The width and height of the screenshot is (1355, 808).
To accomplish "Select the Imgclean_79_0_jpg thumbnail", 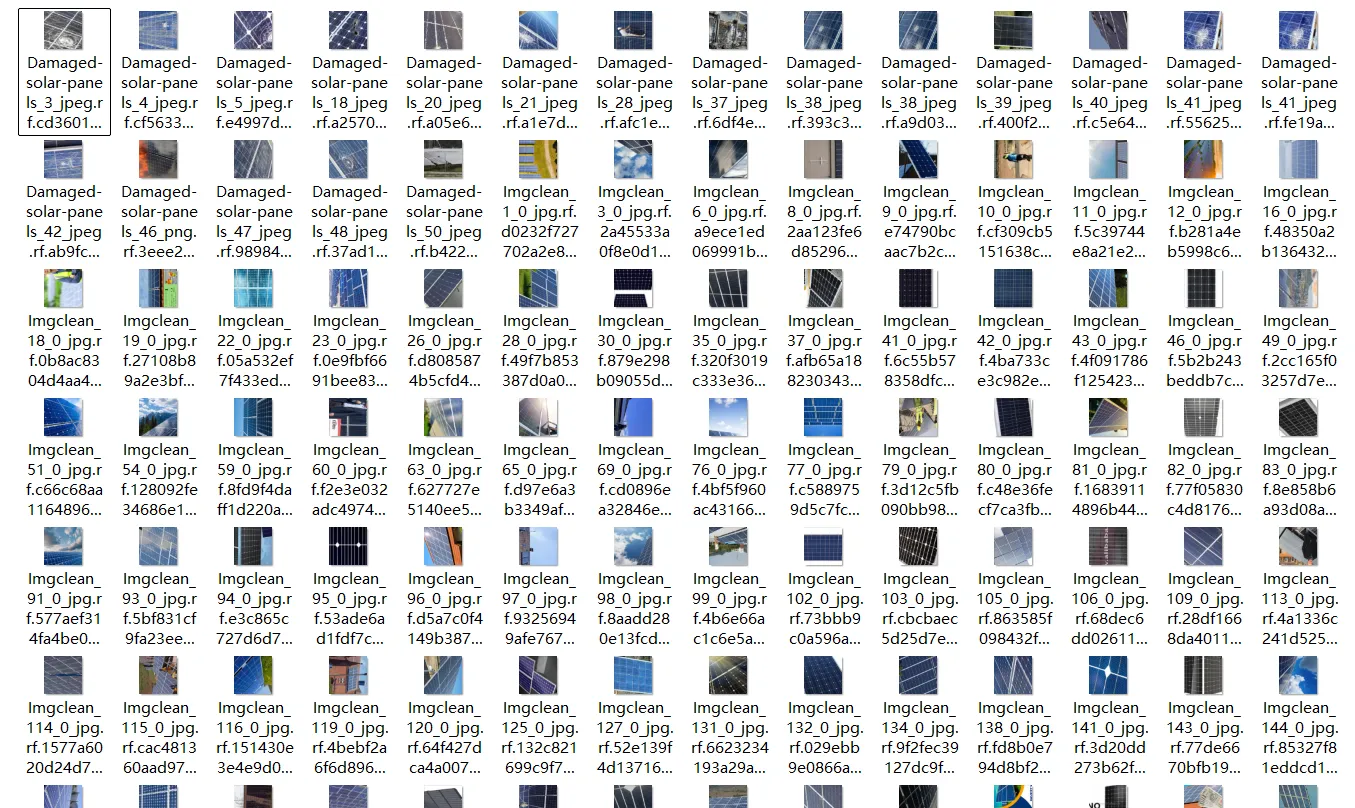I will click(x=919, y=418).
